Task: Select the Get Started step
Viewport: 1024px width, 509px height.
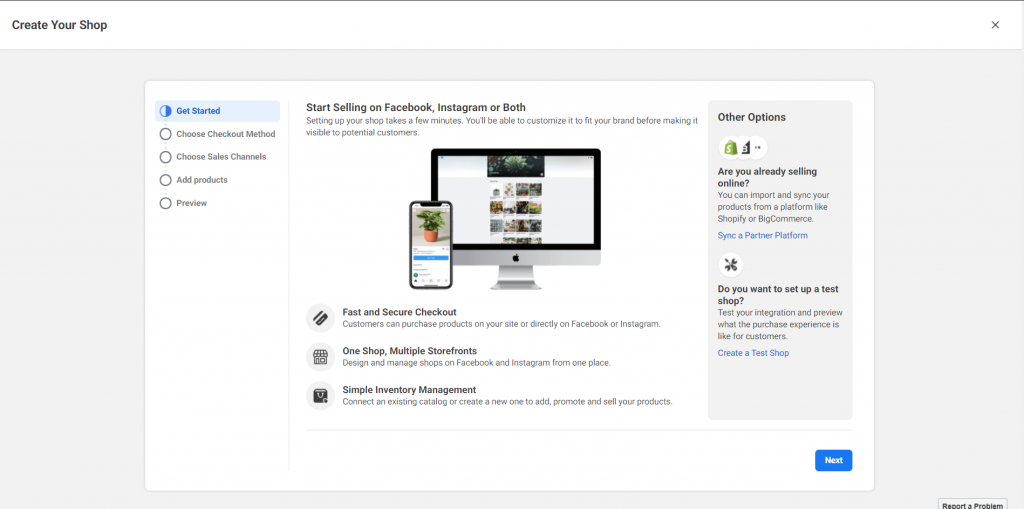Action: [x=217, y=111]
